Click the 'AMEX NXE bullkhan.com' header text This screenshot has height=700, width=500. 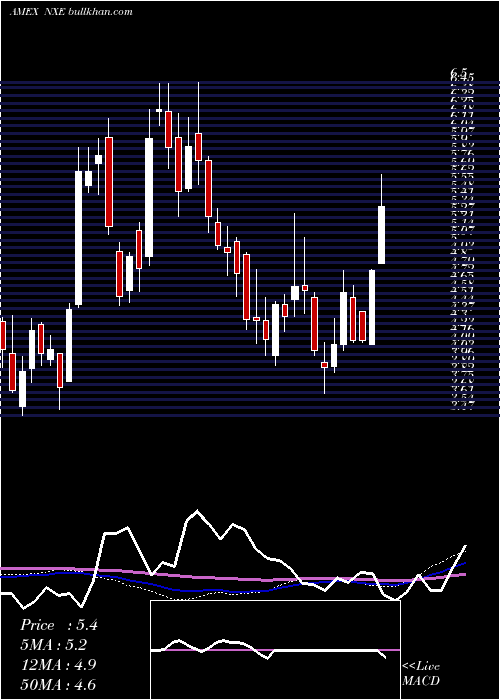point(71,12)
